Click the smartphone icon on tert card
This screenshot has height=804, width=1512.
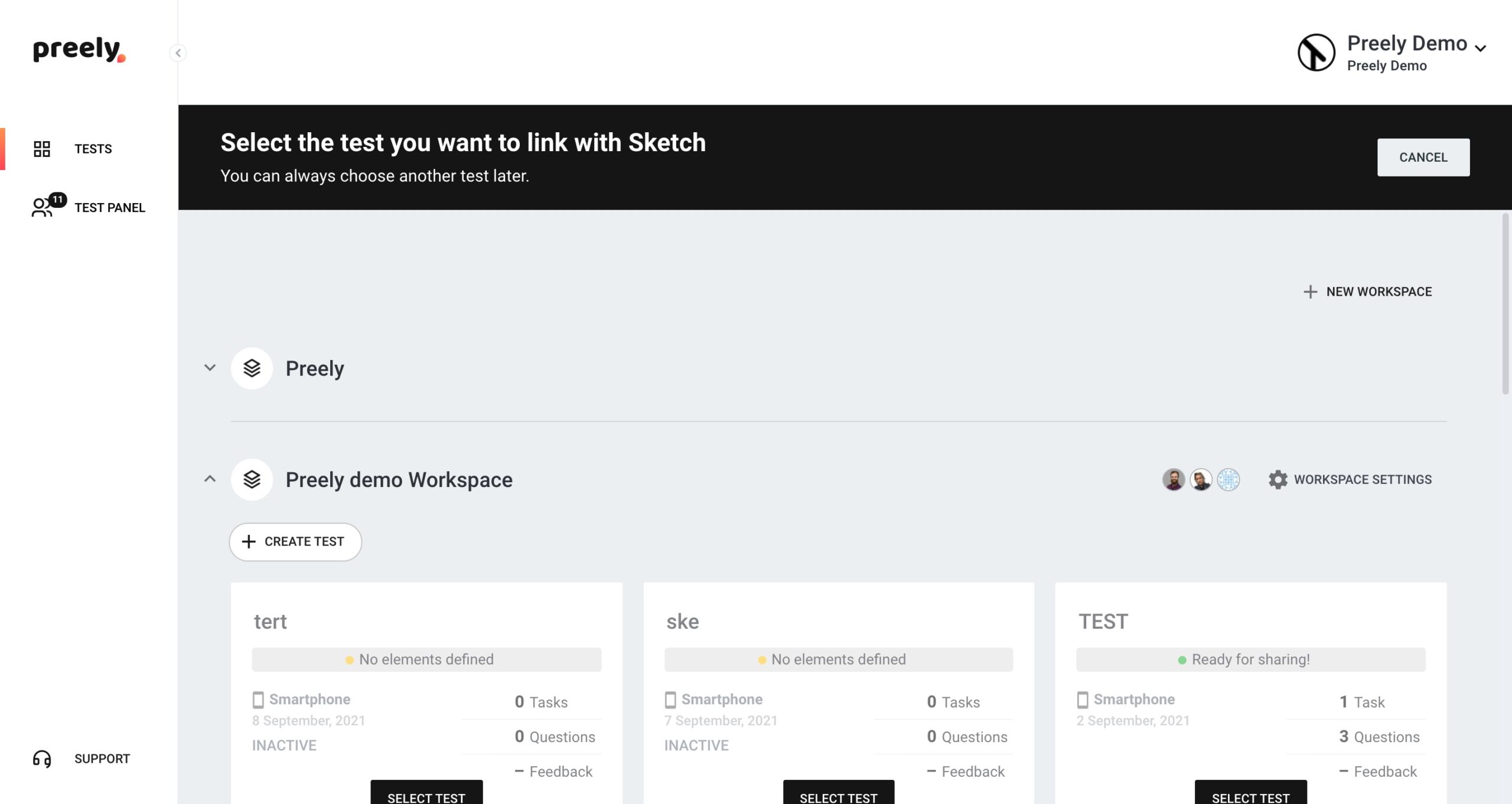(x=258, y=700)
